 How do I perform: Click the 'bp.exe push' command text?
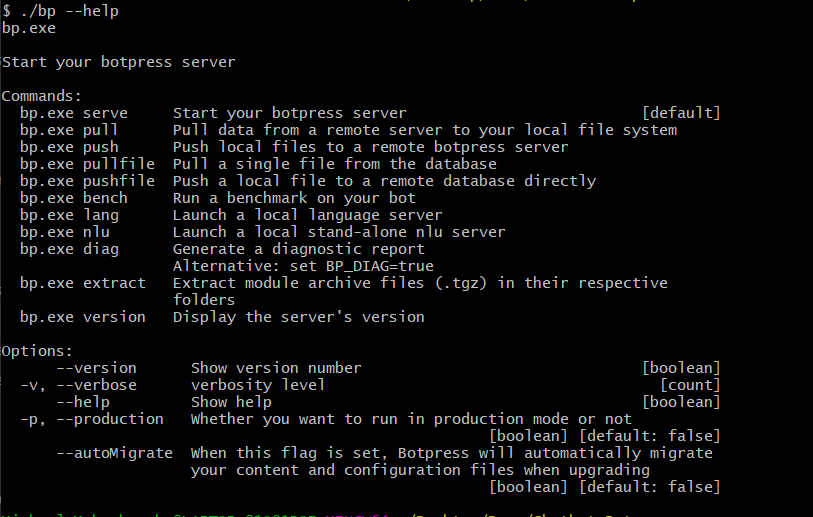tap(69, 147)
